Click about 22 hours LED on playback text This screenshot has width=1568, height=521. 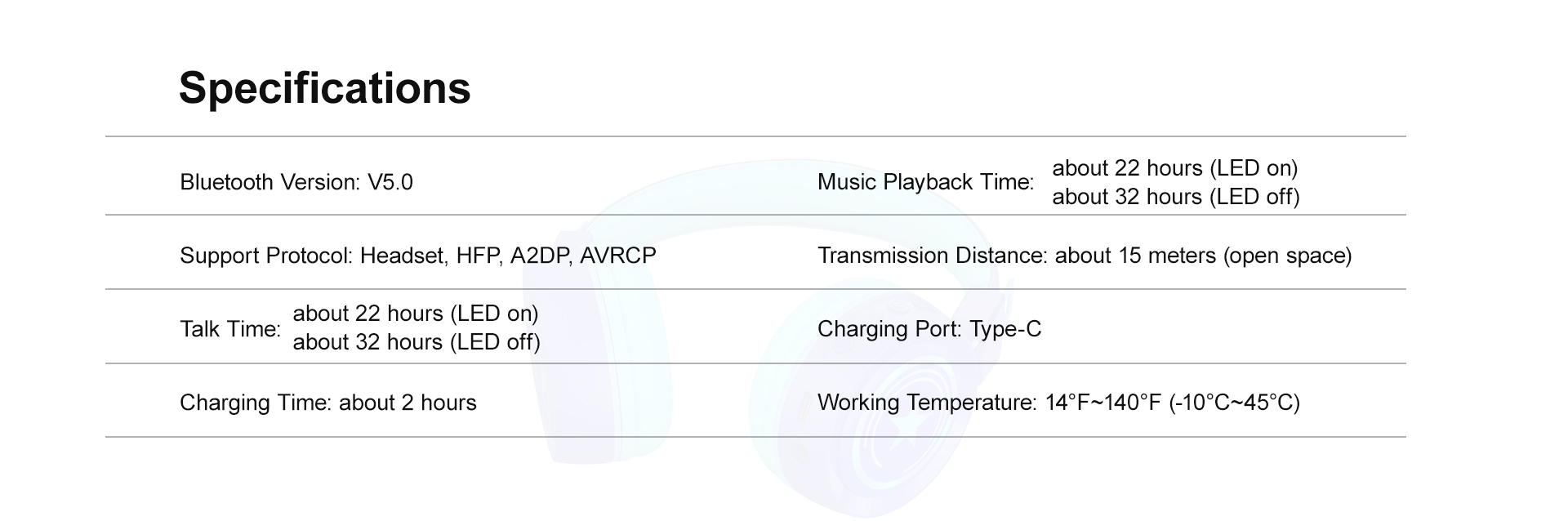point(1175,168)
